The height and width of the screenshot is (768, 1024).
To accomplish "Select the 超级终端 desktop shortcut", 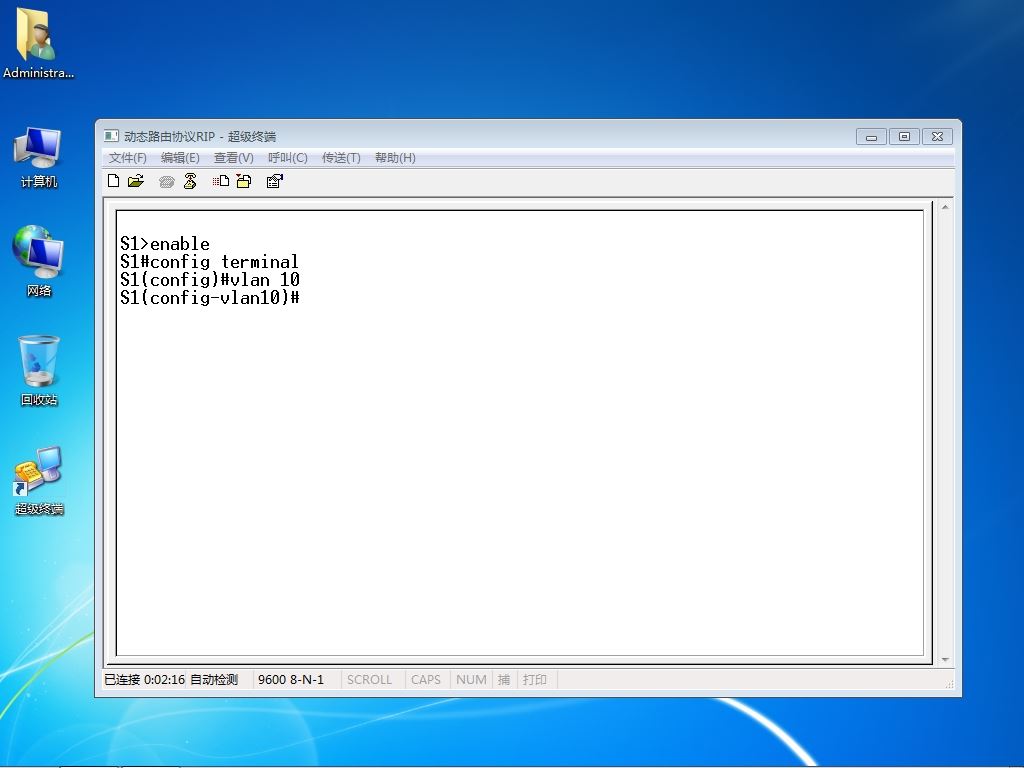I will [x=39, y=480].
